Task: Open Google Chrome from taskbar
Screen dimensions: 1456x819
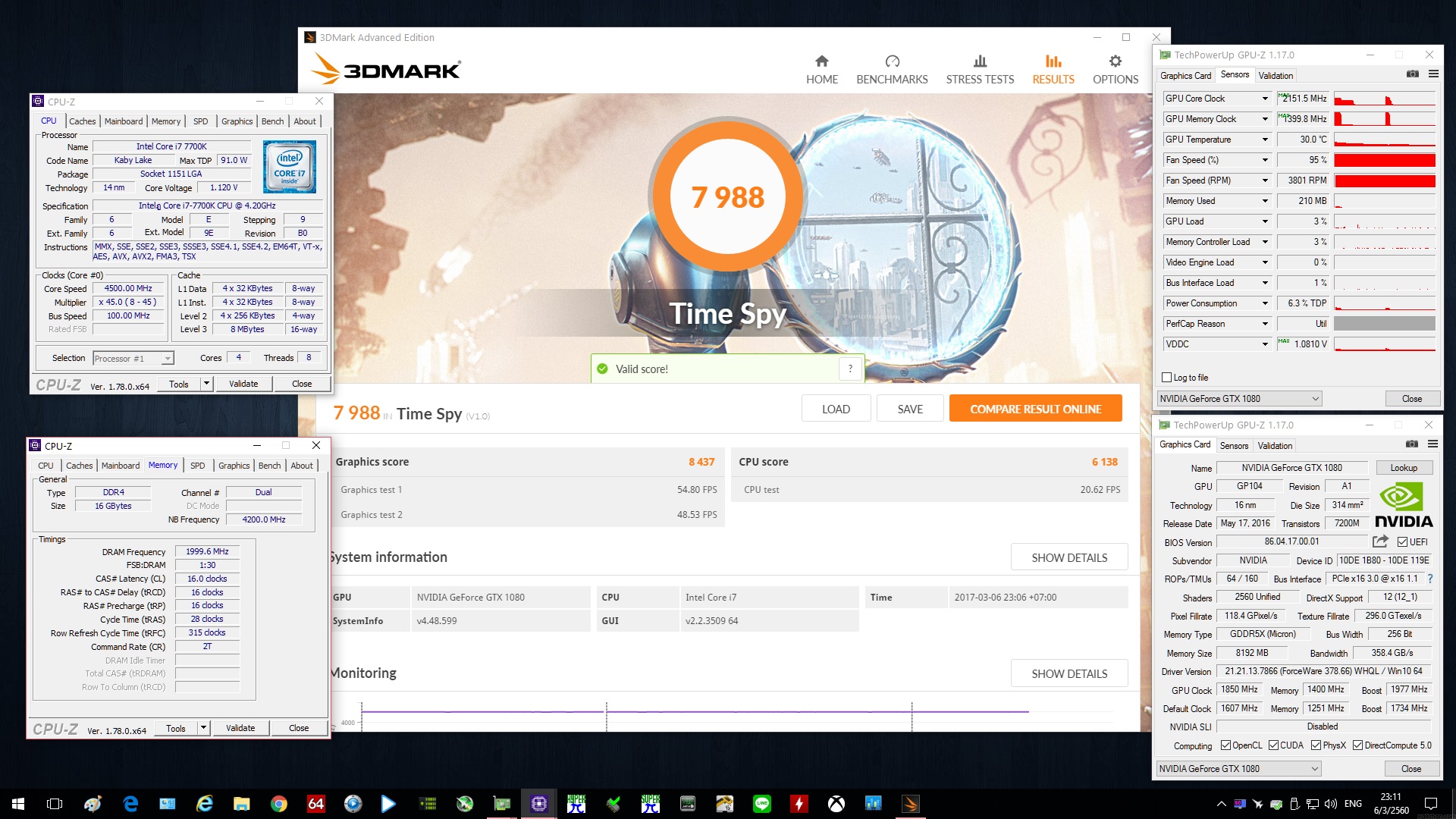Action: click(x=279, y=804)
